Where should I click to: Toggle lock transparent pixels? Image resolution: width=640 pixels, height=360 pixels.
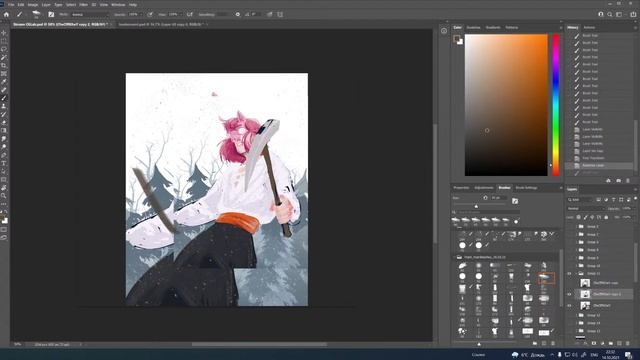coord(578,217)
